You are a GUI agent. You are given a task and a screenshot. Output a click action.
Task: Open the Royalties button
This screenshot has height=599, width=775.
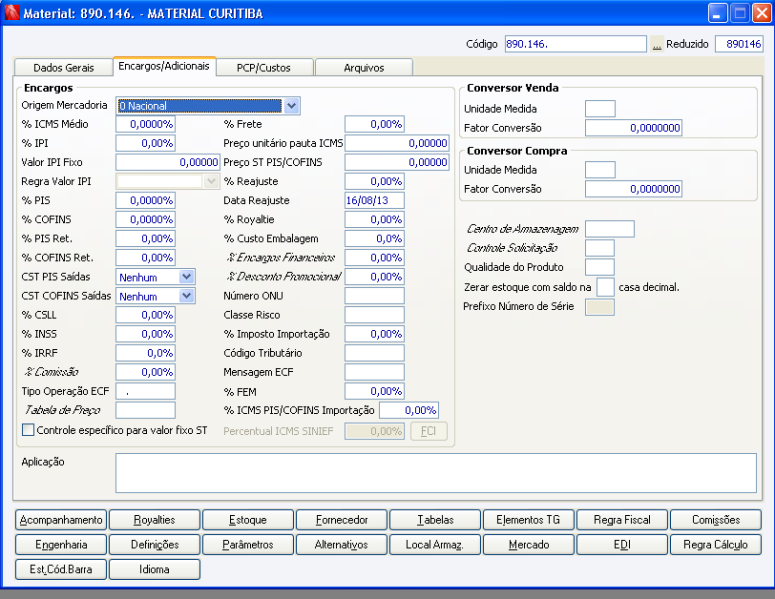(154, 520)
